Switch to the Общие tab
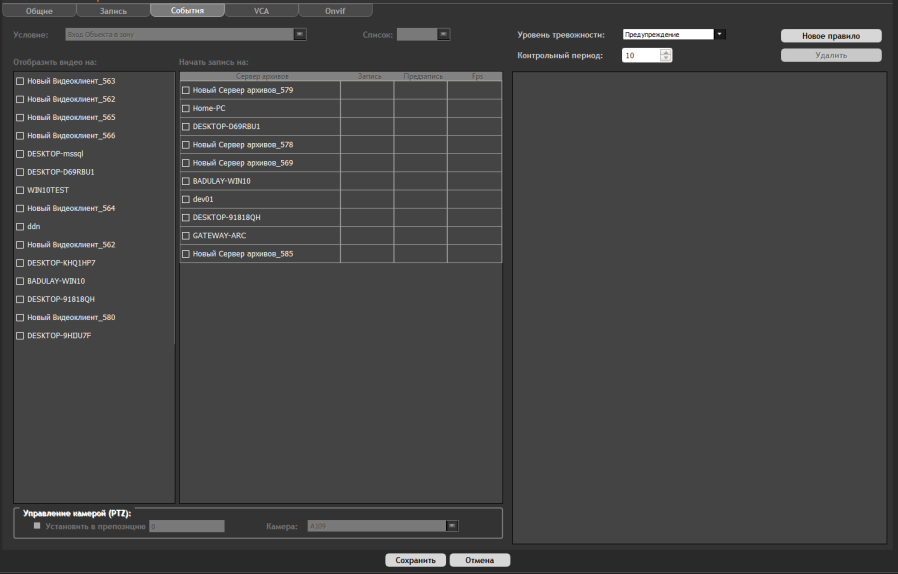The height and width of the screenshot is (574, 898). tap(38, 10)
